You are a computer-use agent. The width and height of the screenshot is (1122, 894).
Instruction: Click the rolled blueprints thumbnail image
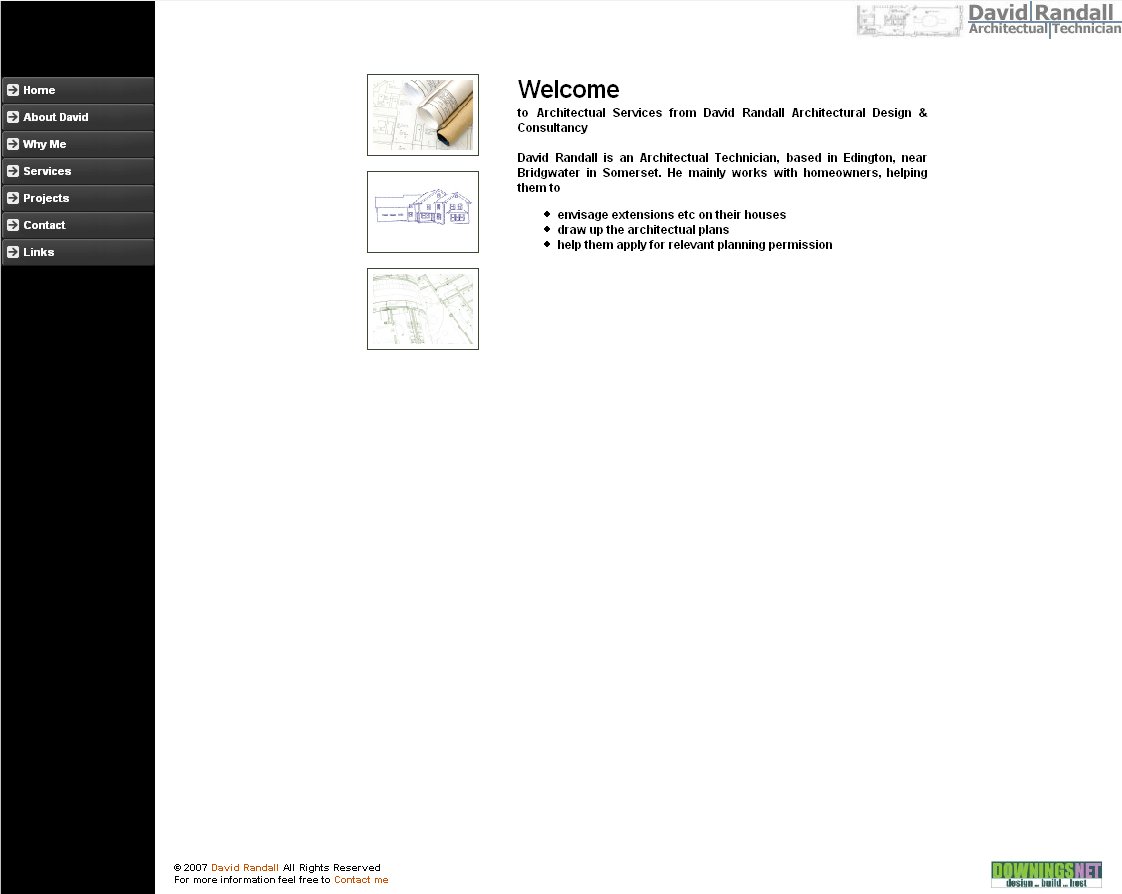423,115
